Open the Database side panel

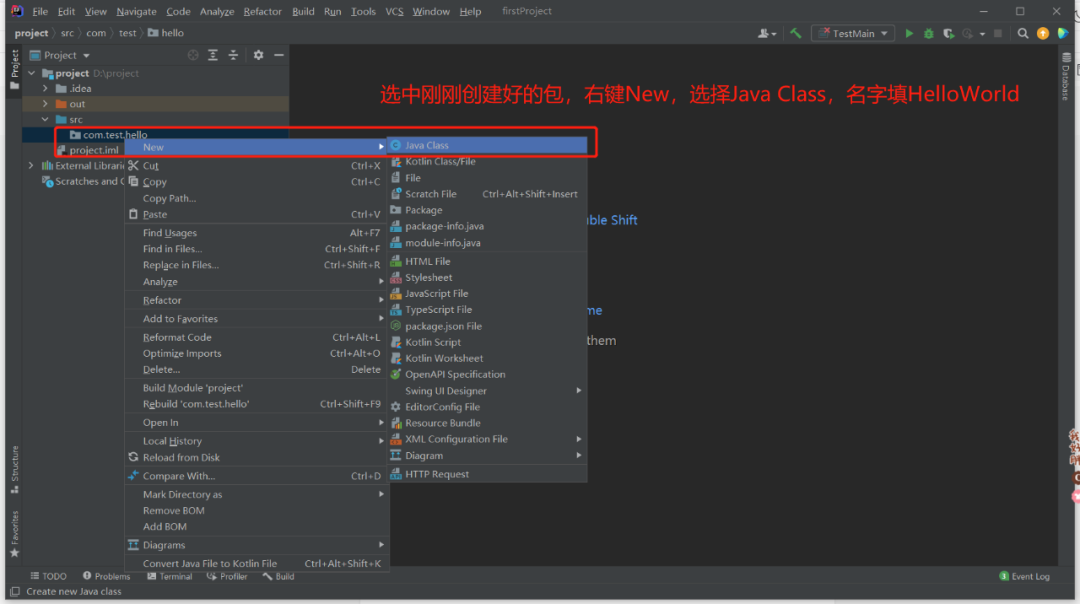[1066, 76]
